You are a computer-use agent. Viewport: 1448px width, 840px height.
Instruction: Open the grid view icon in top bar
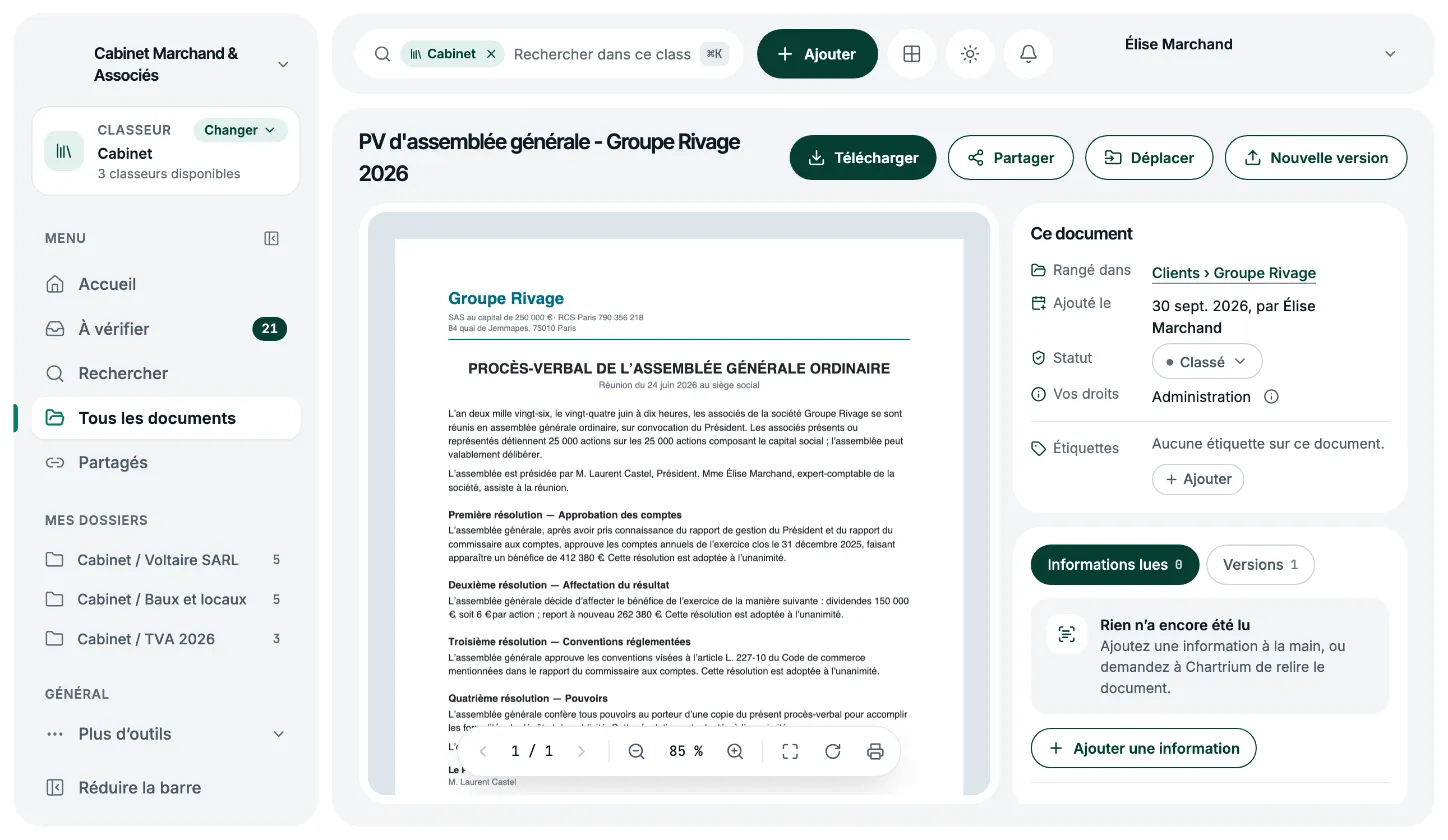point(911,54)
